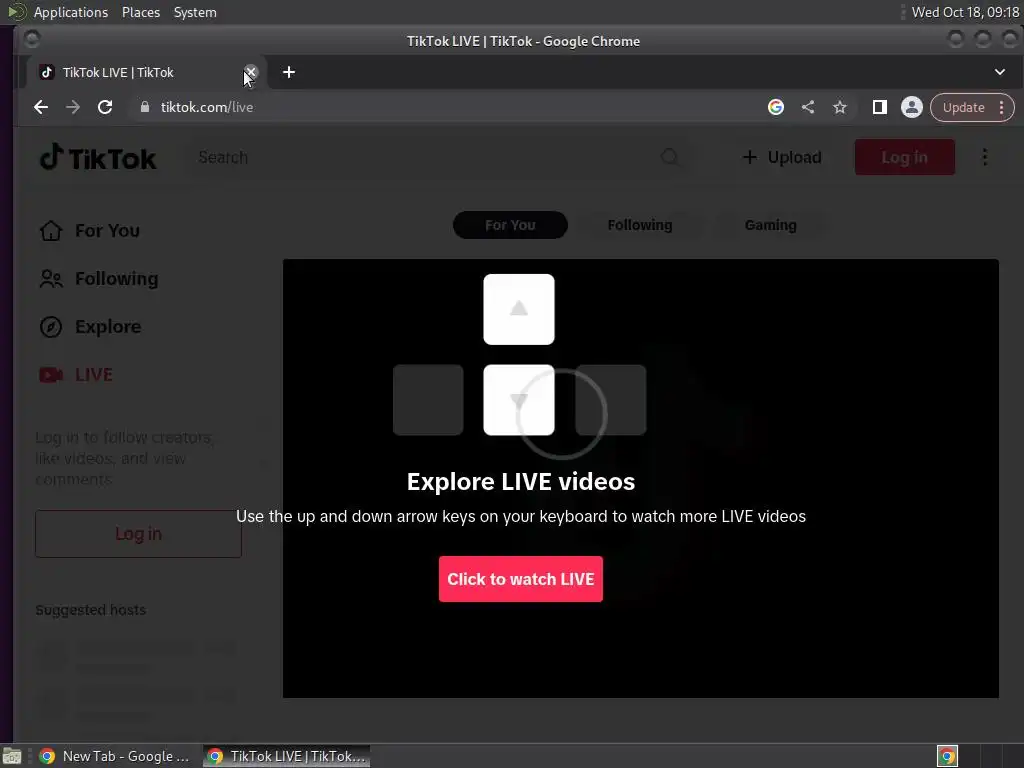Open the tab search dropdown chevron
This screenshot has height=768, width=1024.
coord(1000,72)
